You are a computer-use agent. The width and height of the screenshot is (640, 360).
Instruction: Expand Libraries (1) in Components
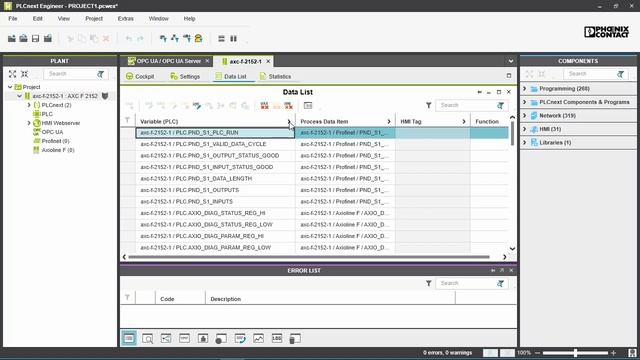tap(525, 142)
